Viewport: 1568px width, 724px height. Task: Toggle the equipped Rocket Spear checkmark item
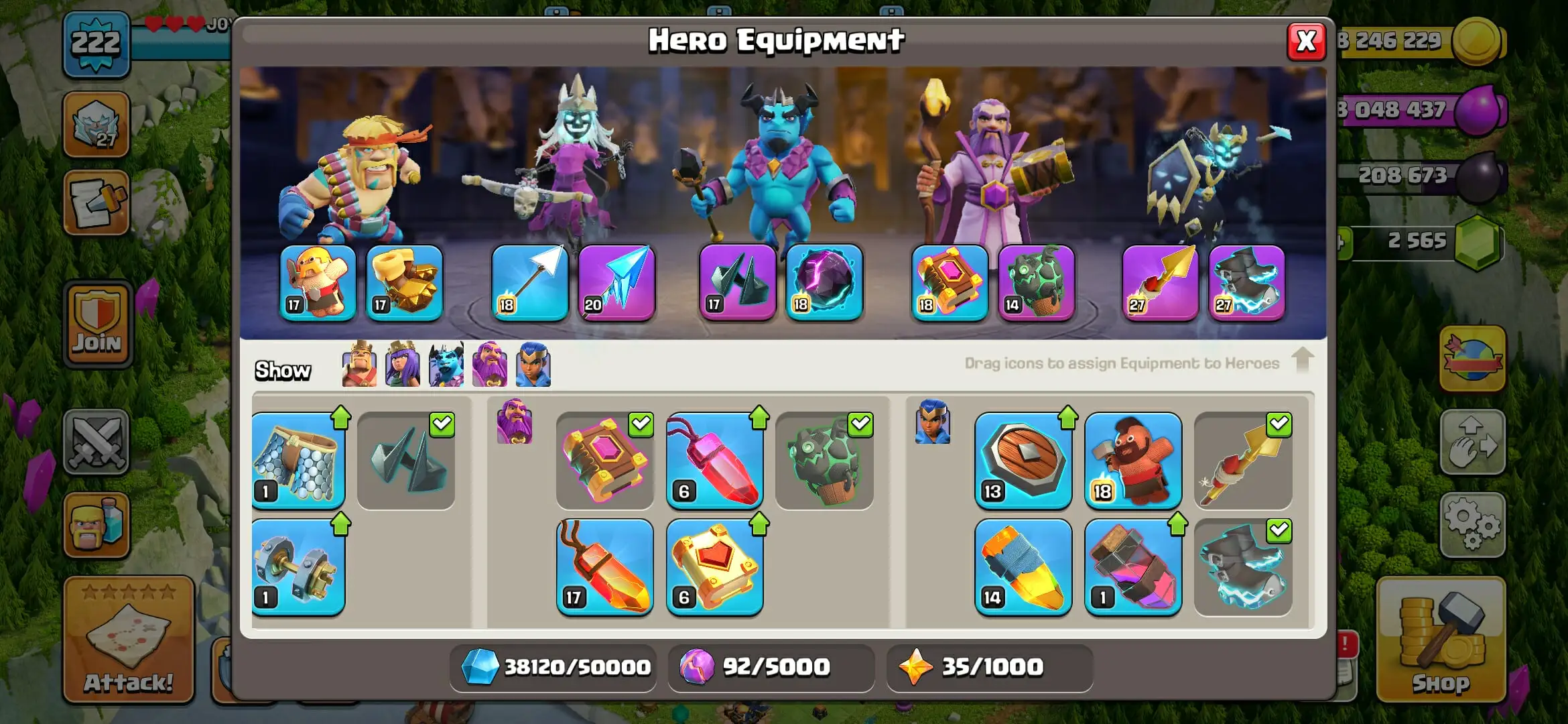(x=1243, y=461)
